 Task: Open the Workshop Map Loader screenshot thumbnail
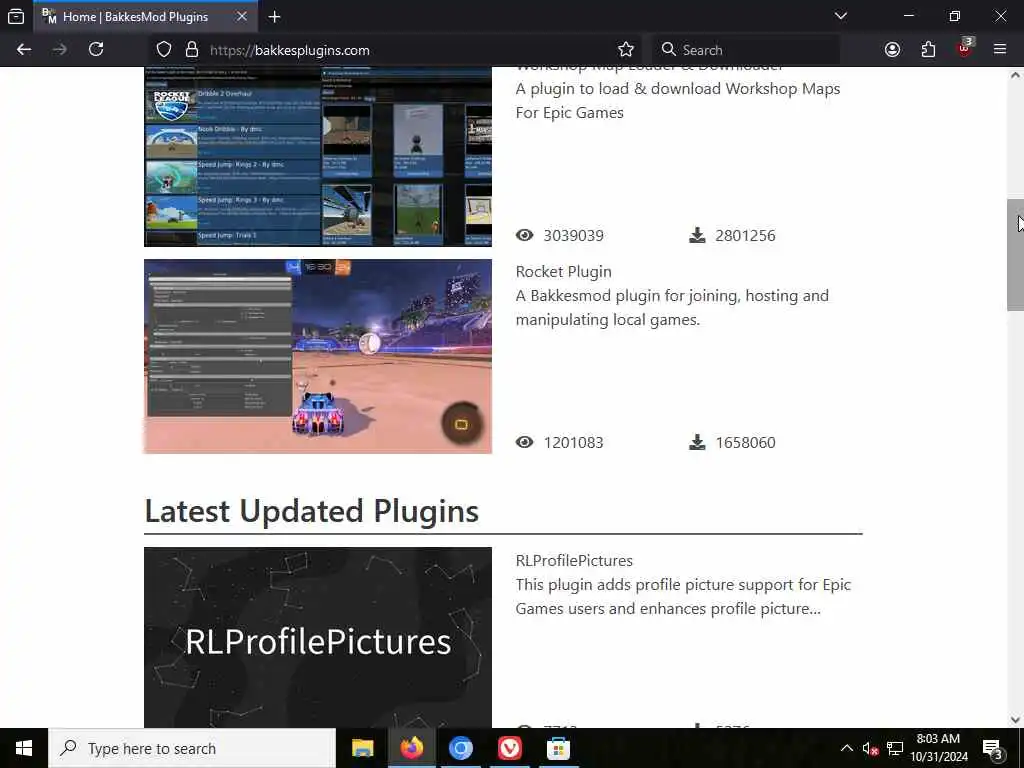(x=318, y=157)
